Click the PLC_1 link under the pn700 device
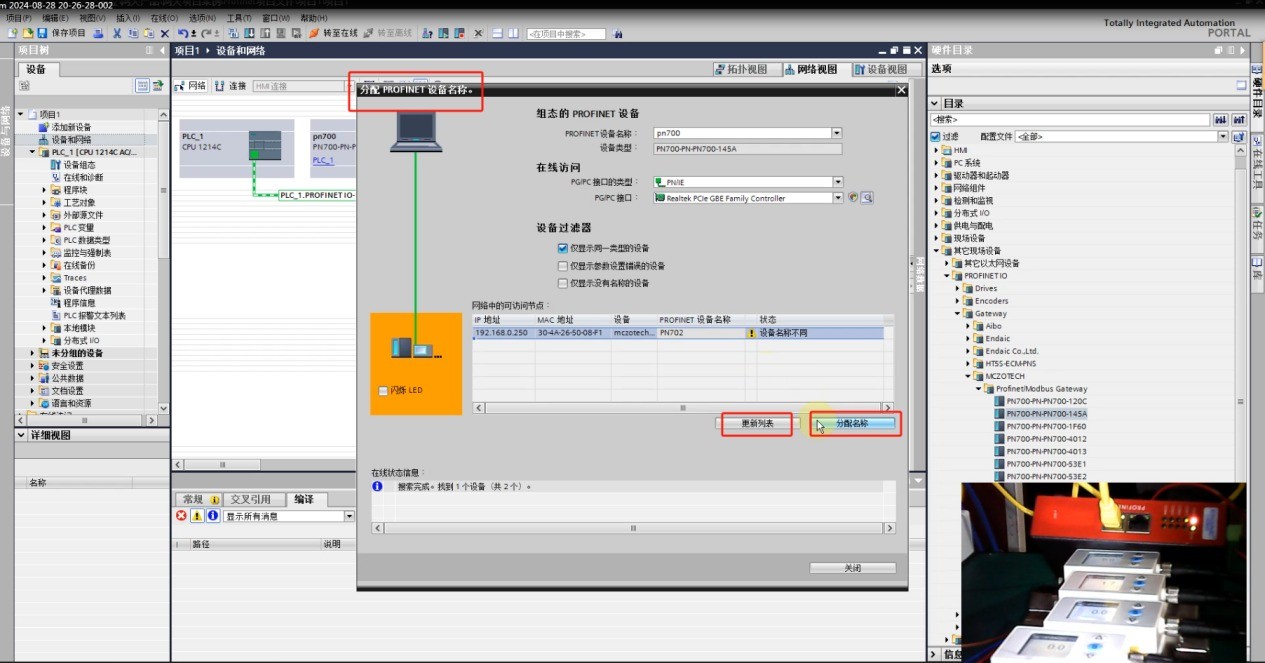 (x=323, y=160)
